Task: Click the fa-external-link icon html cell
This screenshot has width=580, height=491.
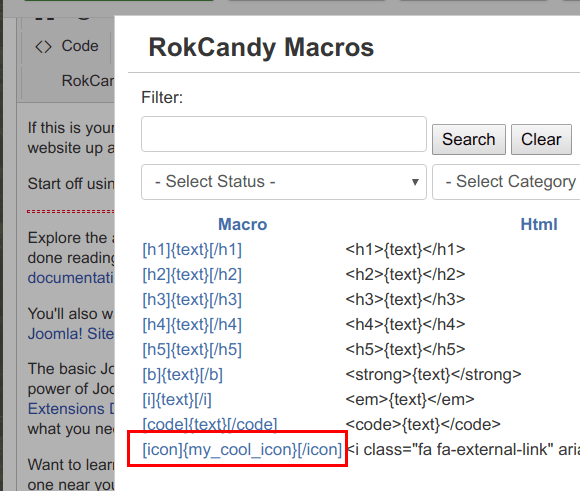Action: point(463,450)
